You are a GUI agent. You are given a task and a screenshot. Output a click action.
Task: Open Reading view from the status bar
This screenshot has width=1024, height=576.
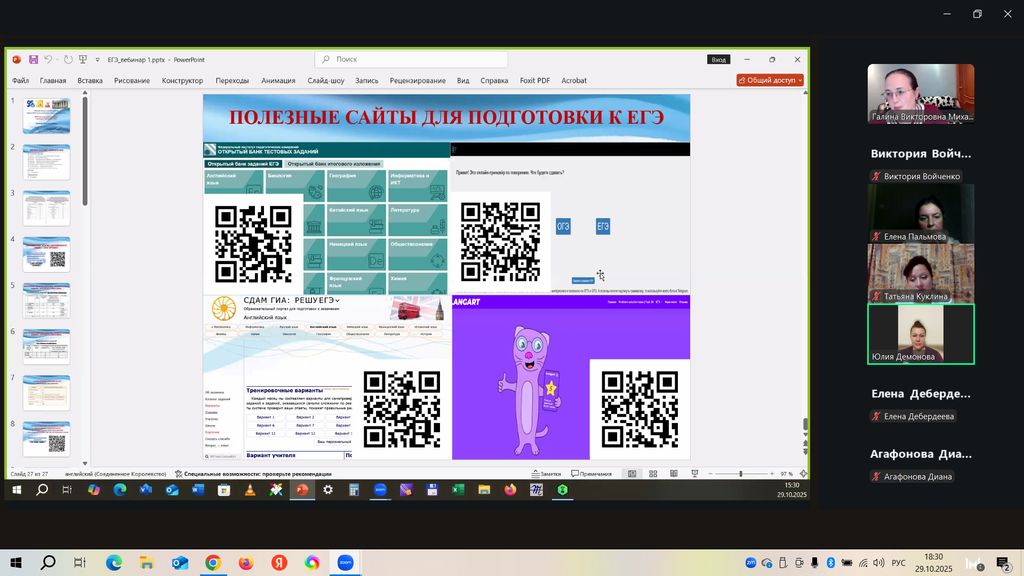671,474
